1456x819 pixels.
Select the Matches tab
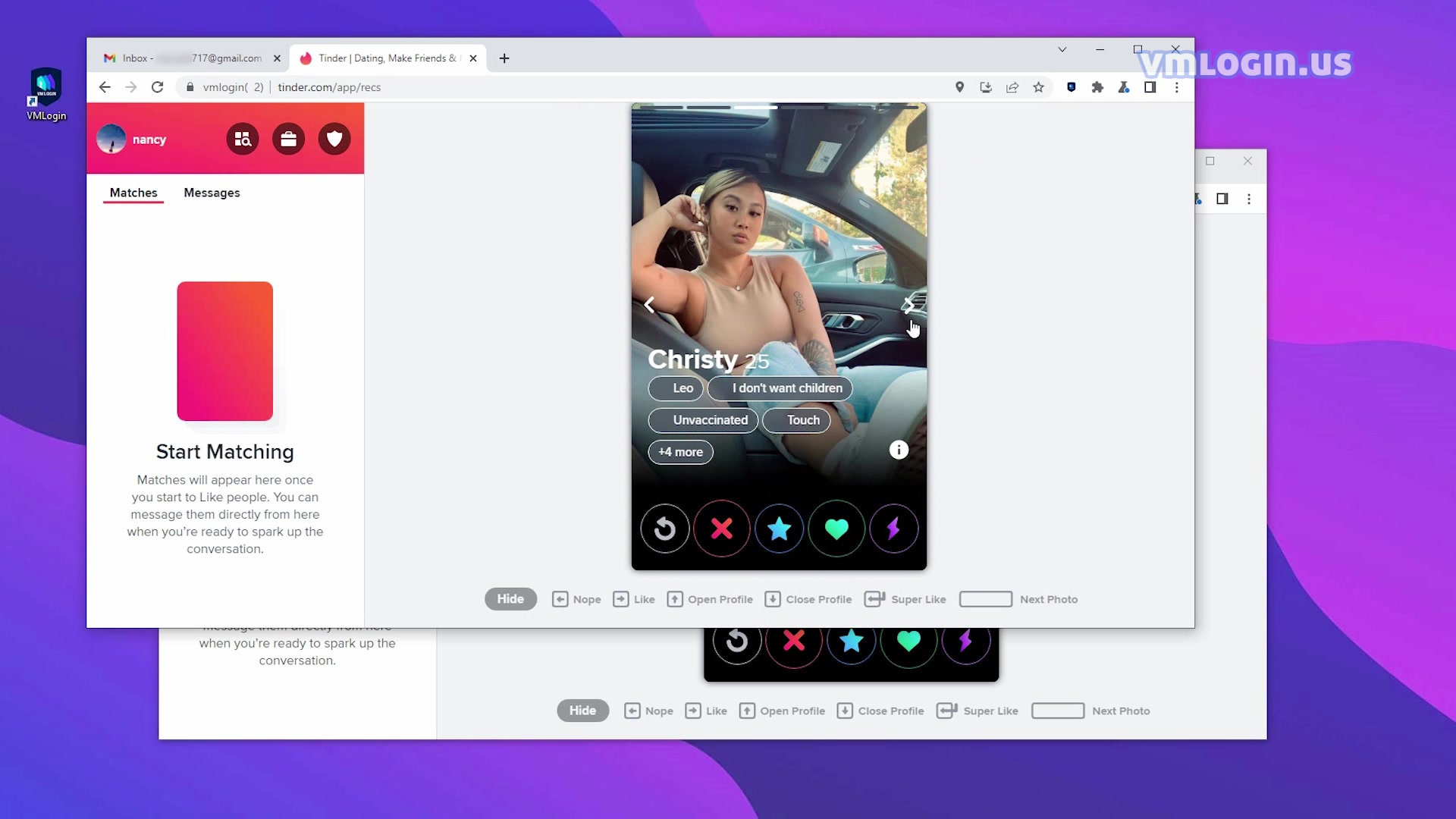click(x=133, y=193)
